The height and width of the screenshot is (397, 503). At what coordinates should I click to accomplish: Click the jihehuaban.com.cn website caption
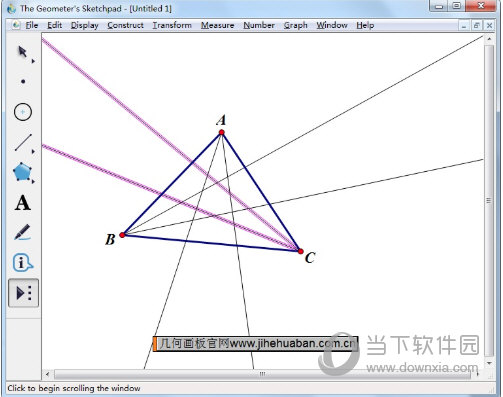pyautogui.click(x=255, y=344)
